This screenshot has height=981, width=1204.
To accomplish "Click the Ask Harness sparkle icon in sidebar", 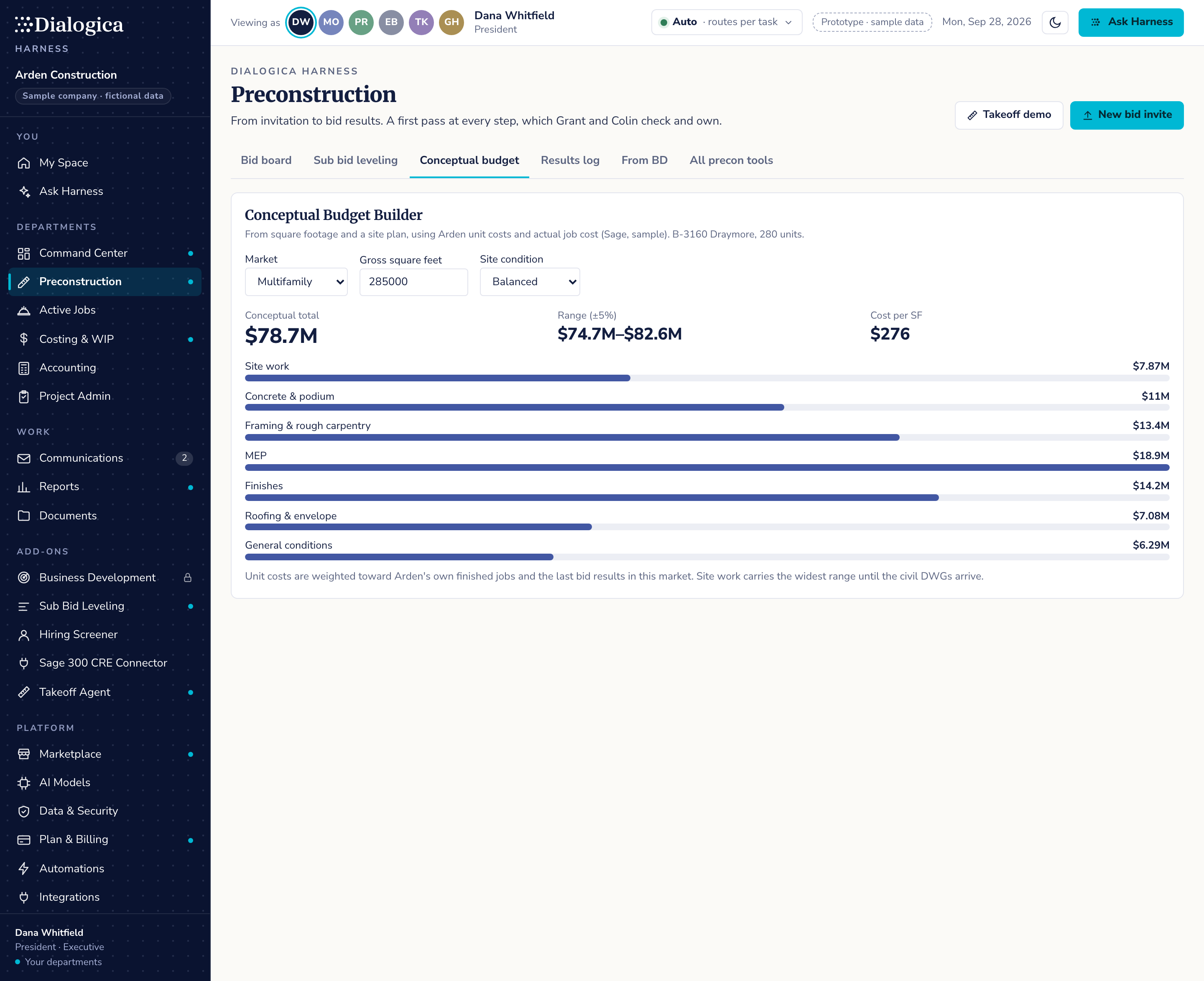I will point(24,191).
